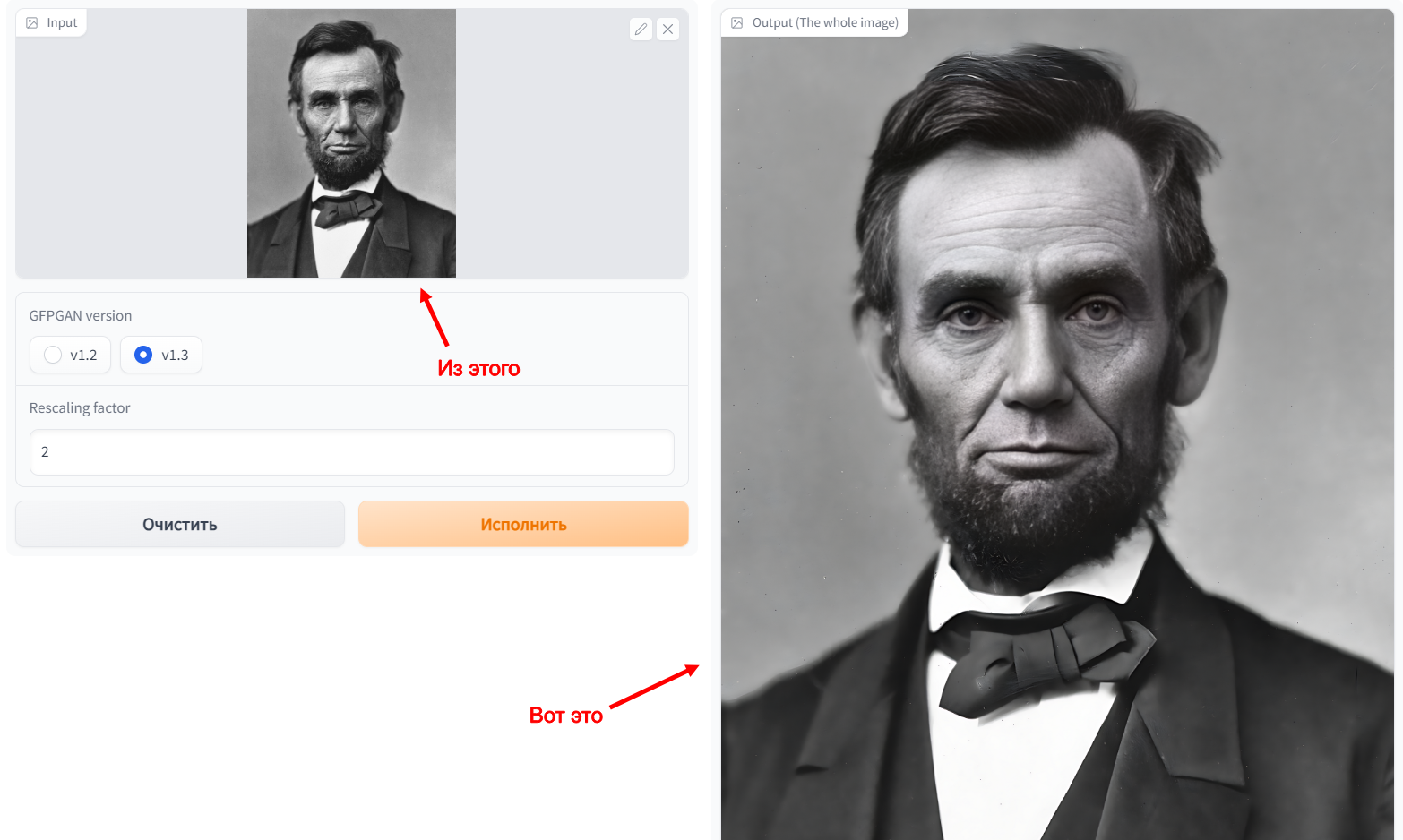The image size is (1403, 840).
Task: Click the pencil edit icon on Input image
Action: click(x=641, y=30)
